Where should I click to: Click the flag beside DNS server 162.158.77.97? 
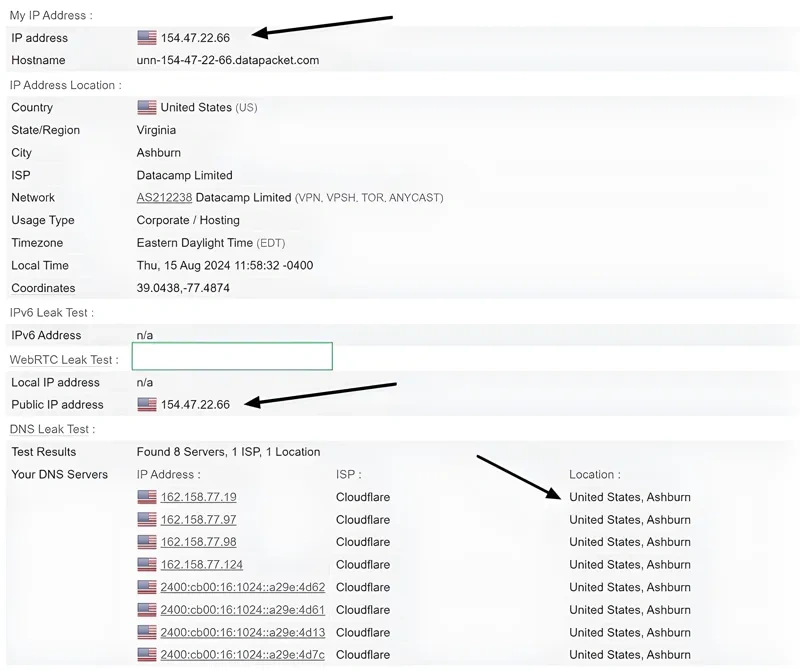tap(145, 519)
